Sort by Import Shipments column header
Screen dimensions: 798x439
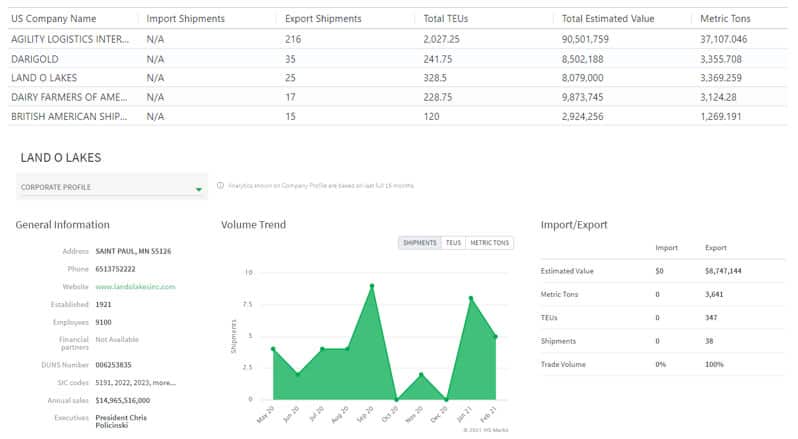(185, 19)
